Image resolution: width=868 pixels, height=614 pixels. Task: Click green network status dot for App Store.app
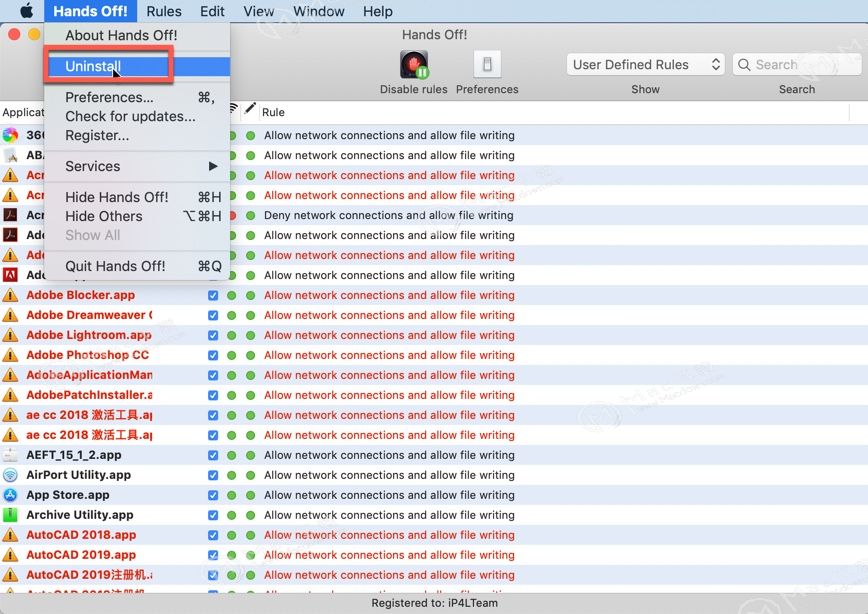coord(231,495)
